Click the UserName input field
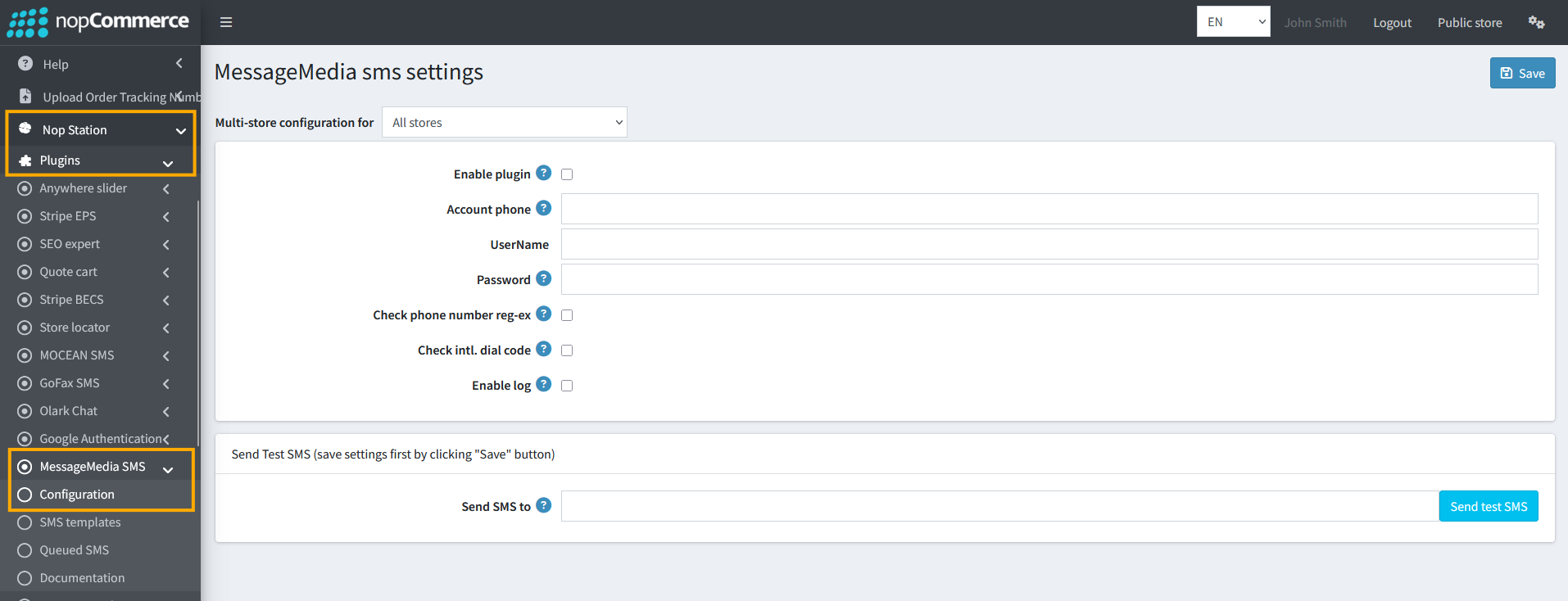This screenshot has height=601, width=1568. pyautogui.click(x=1049, y=244)
